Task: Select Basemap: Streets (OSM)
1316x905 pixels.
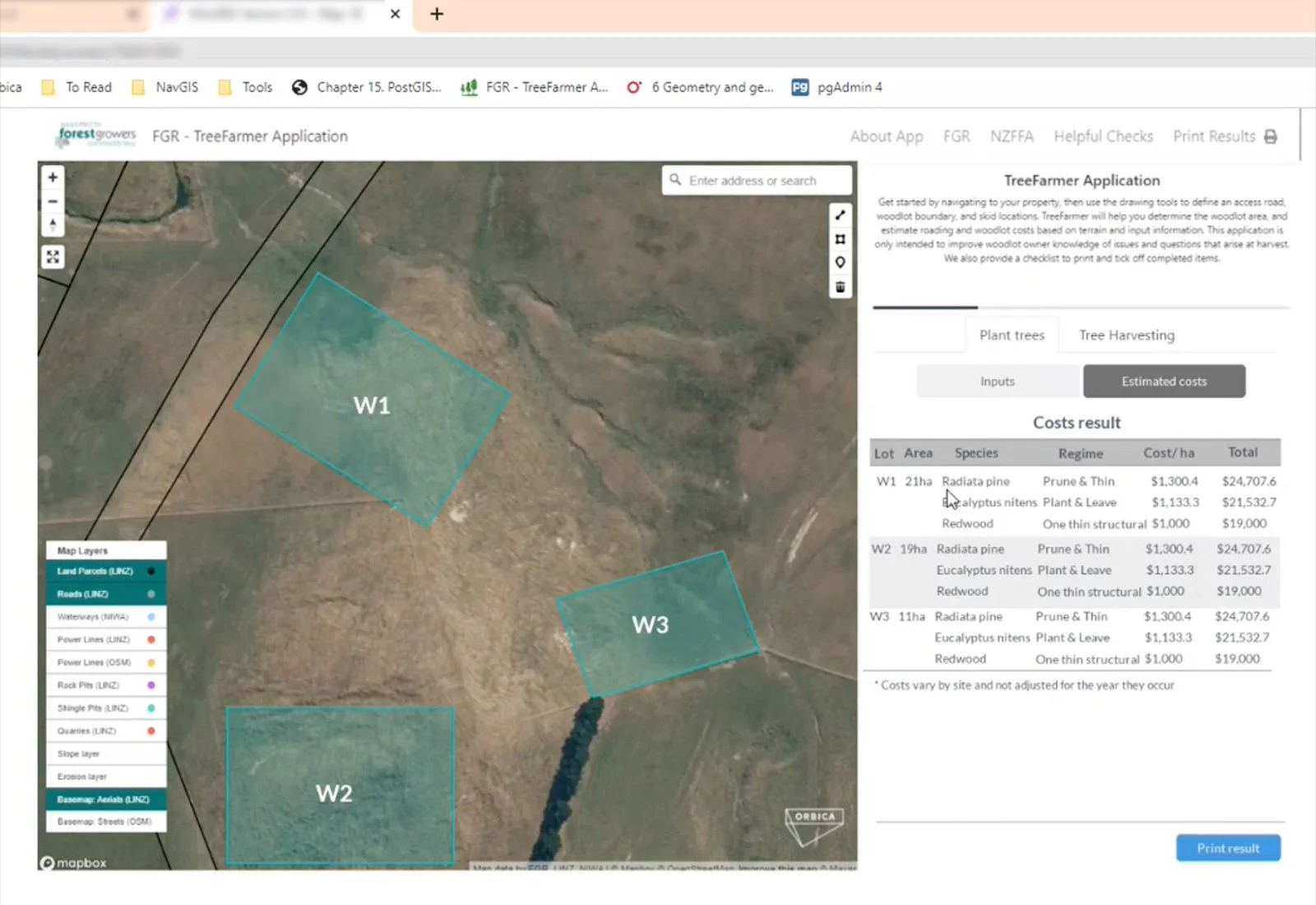Action: click(x=106, y=822)
